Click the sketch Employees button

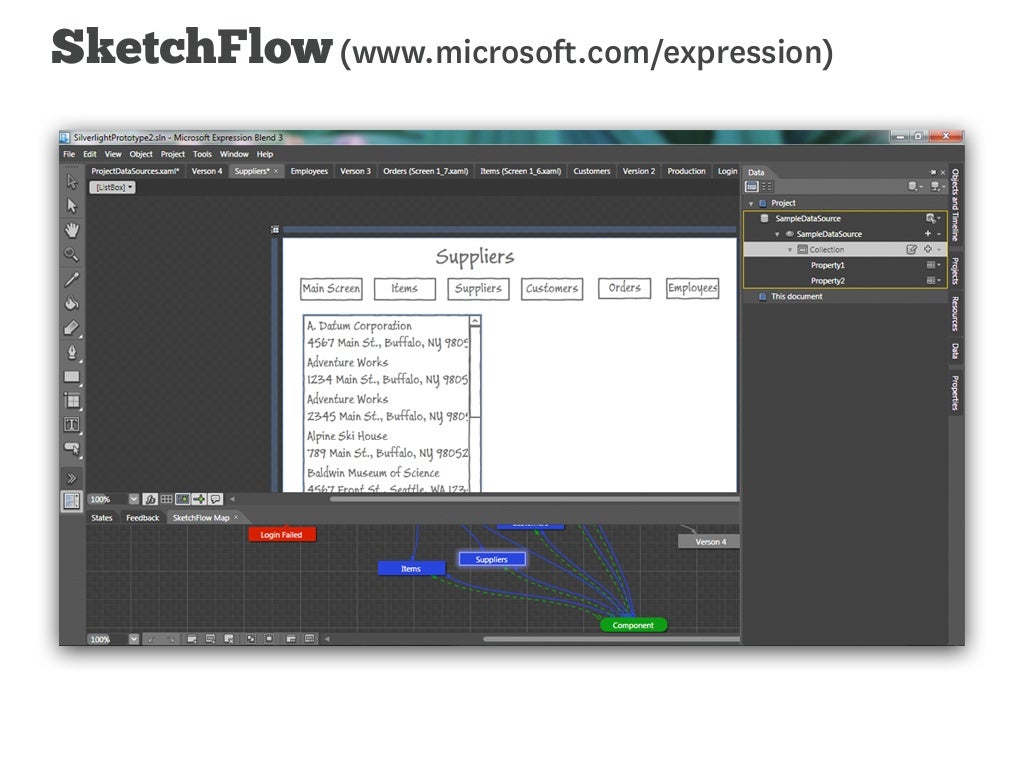(693, 288)
